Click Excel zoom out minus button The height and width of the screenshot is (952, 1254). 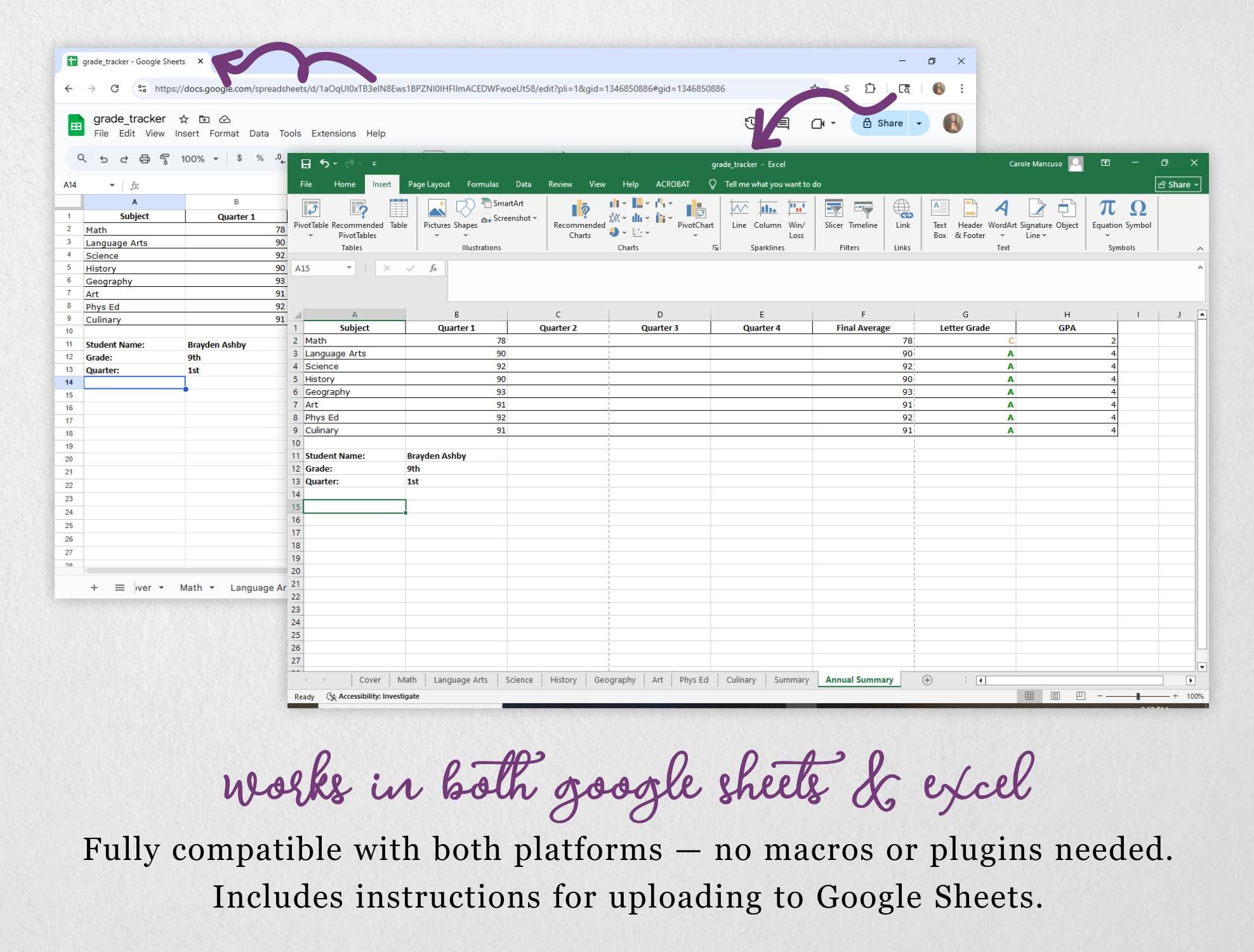[x=1100, y=696]
